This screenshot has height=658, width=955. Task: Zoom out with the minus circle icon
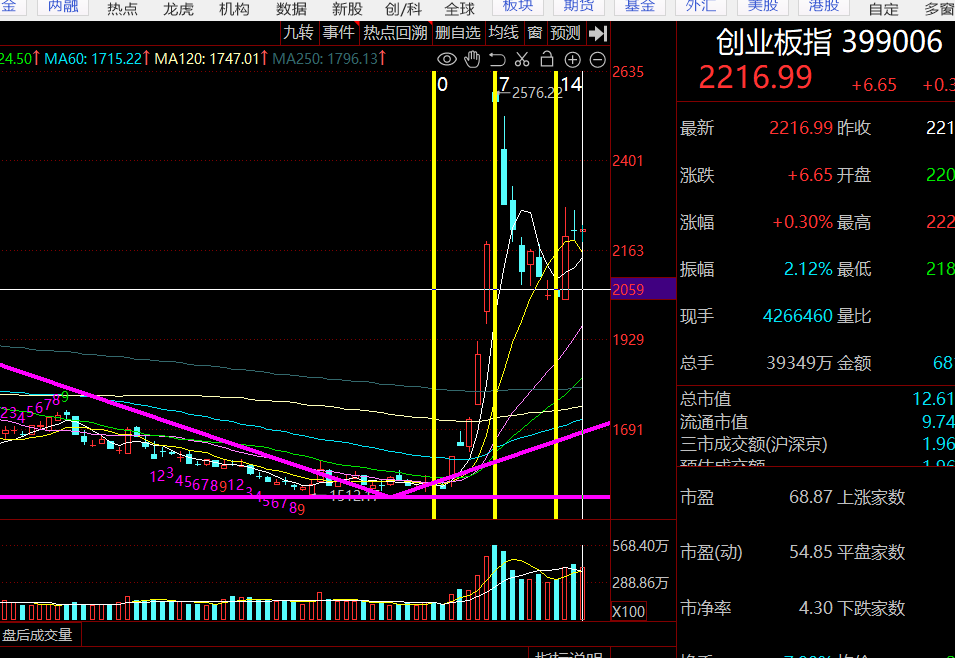pyautogui.click(x=598, y=59)
